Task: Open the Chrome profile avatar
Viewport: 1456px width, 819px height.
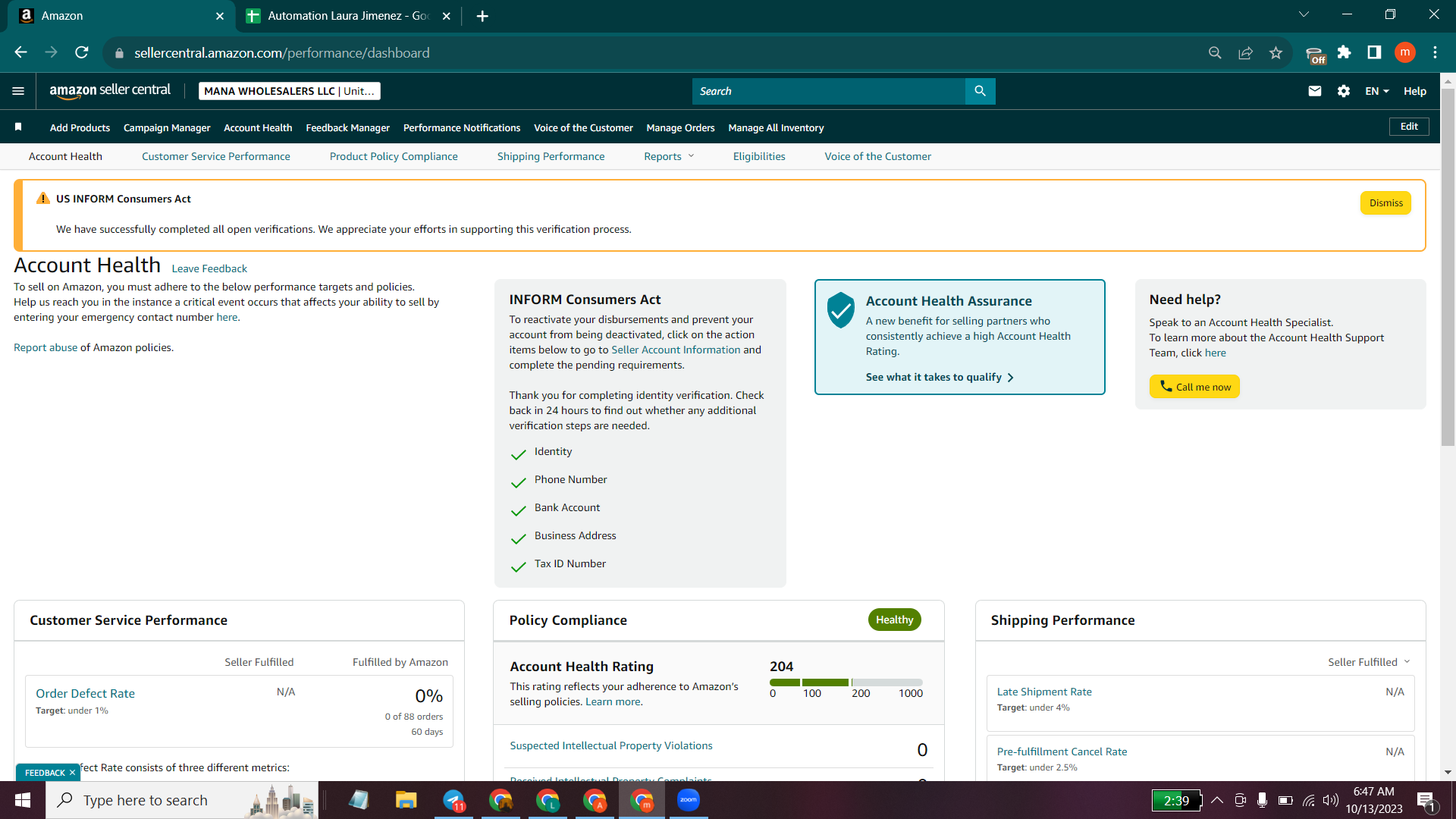Action: click(x=1404, y=52)
